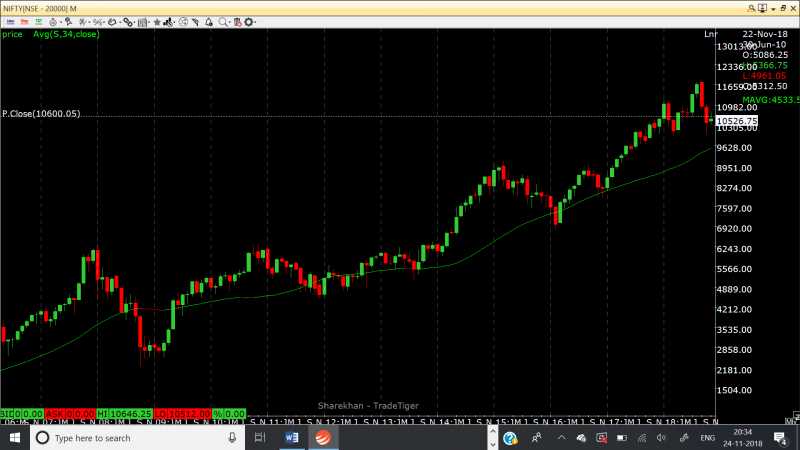Click the Lnr scale label
The width and height of the screenshot is (800, 450).
tap(710, 34)
